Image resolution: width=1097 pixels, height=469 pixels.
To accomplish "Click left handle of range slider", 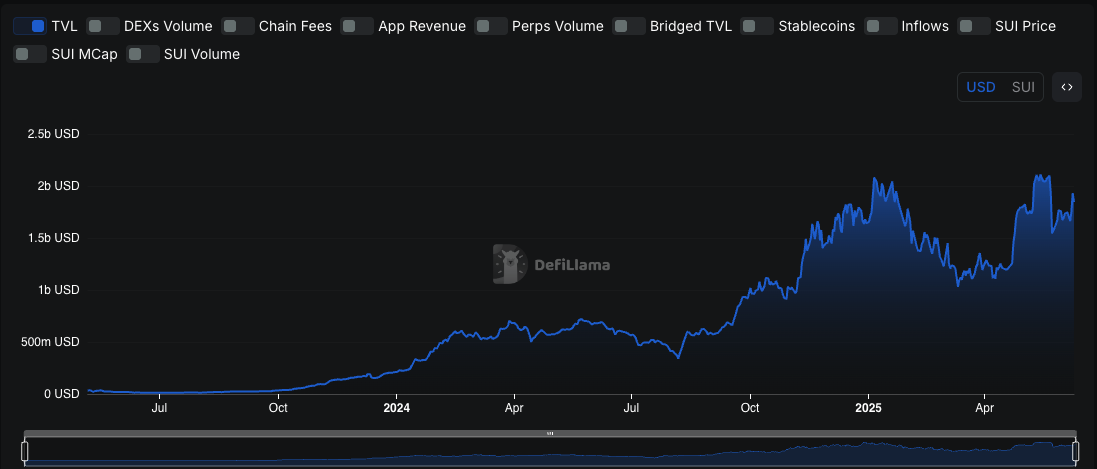I will (24, 452).
